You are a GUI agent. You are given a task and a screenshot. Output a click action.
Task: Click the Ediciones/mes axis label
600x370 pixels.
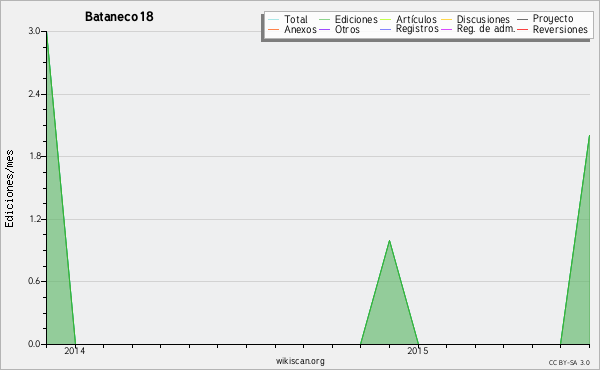click(x=9, y=189)
